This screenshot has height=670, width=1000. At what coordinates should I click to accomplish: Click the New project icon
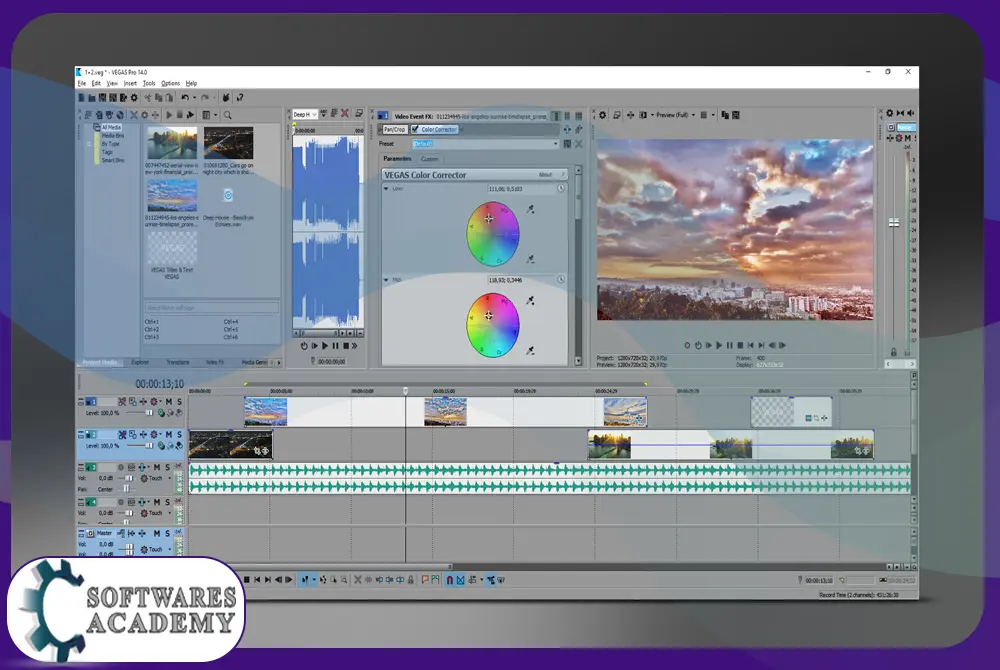click(82, 98)
